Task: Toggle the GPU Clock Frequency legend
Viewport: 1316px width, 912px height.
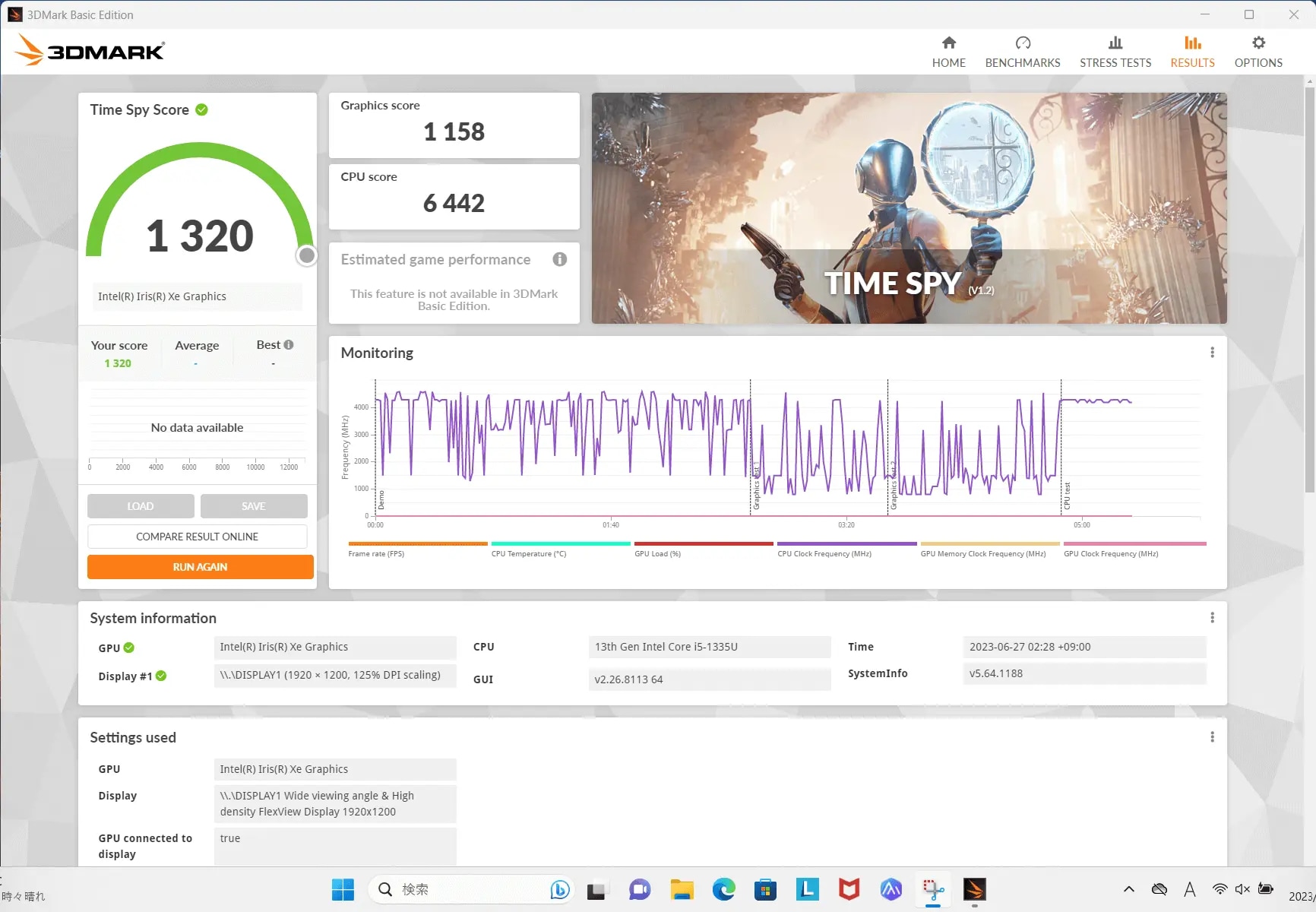Action: 1134,549
